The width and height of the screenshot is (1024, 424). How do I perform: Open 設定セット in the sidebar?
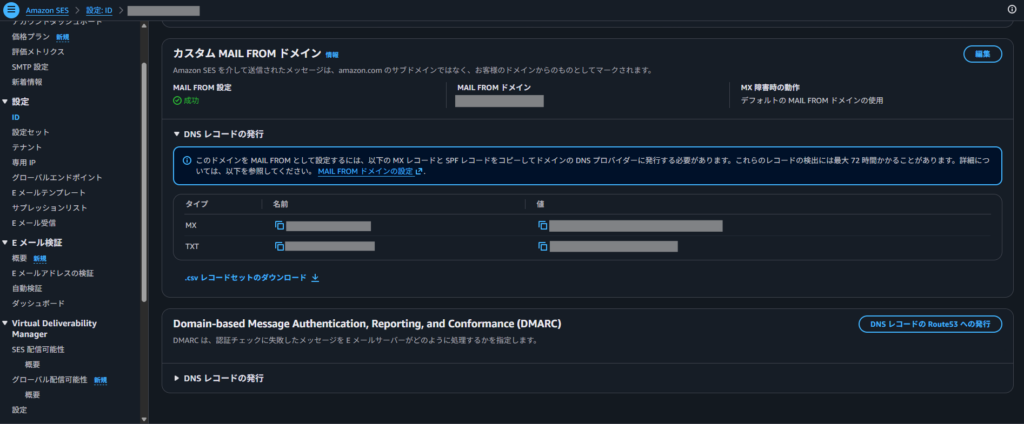[x=31, y=132]
